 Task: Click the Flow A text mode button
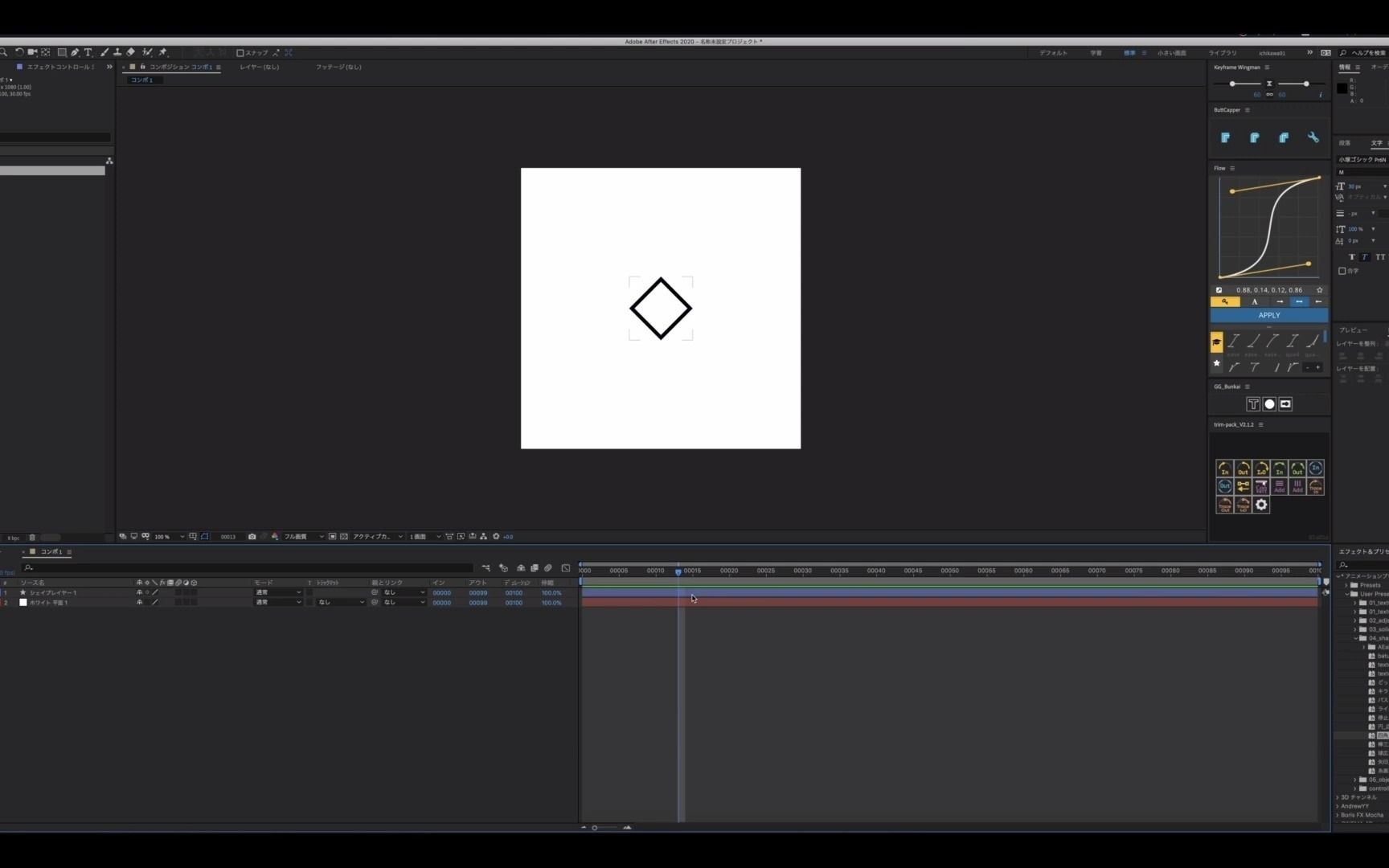[1255, 302]
